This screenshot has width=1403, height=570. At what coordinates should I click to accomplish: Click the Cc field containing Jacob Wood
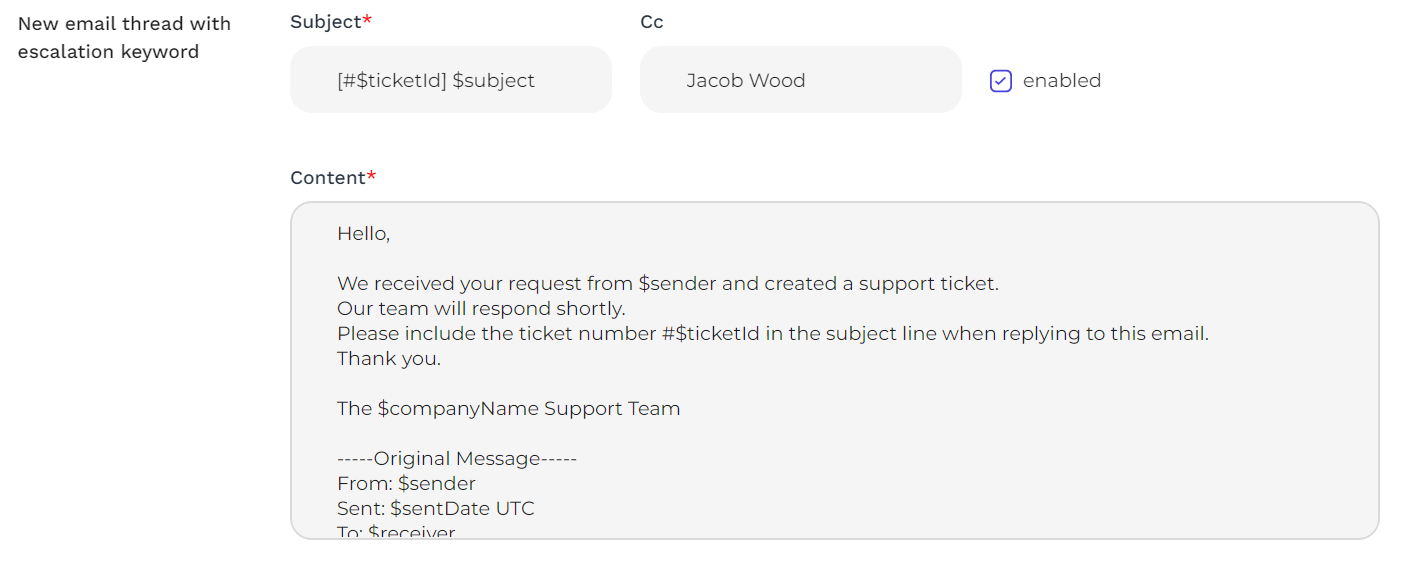(x=800, y=80)
